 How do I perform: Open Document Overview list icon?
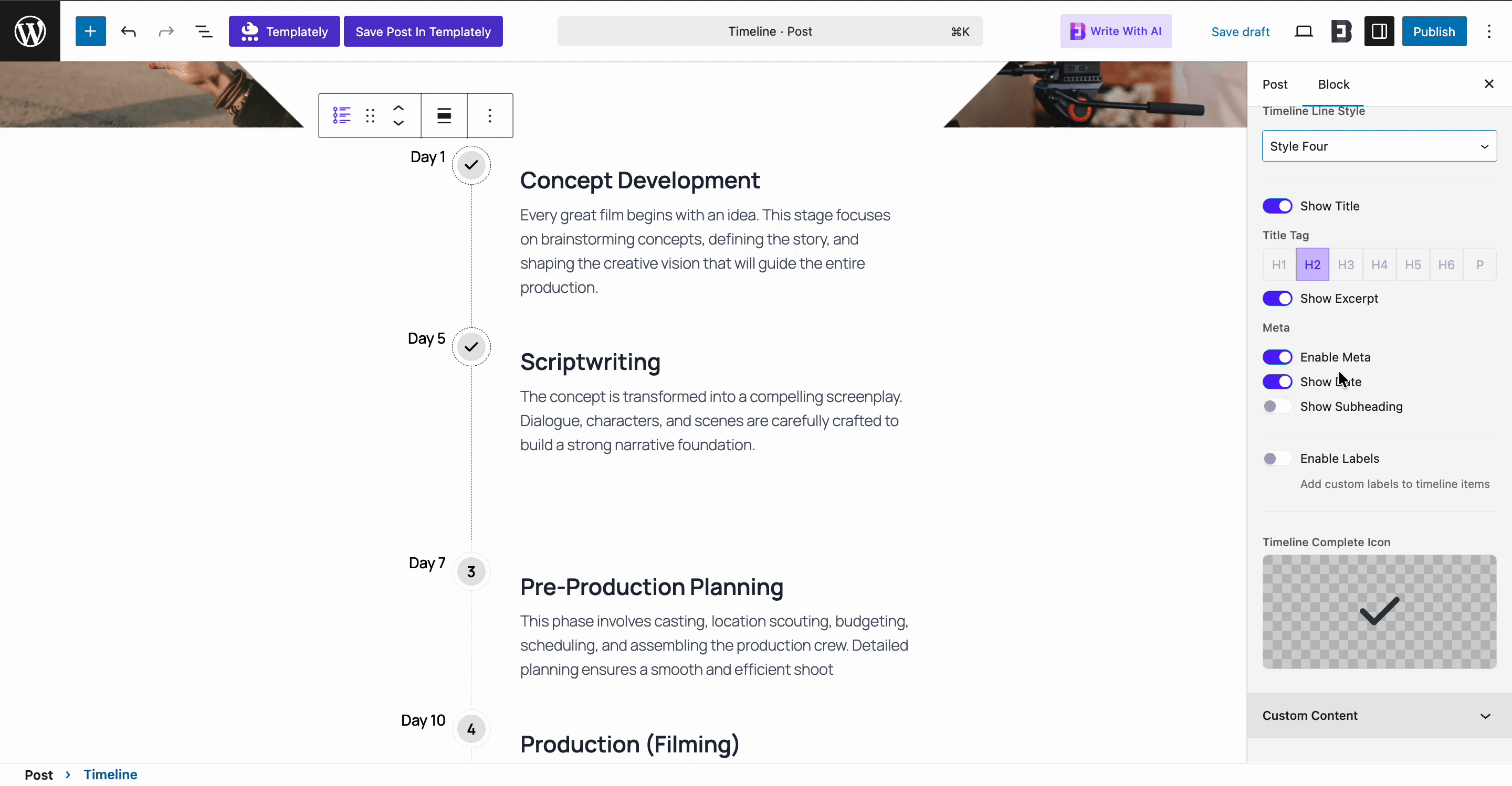tap(204, 31)
